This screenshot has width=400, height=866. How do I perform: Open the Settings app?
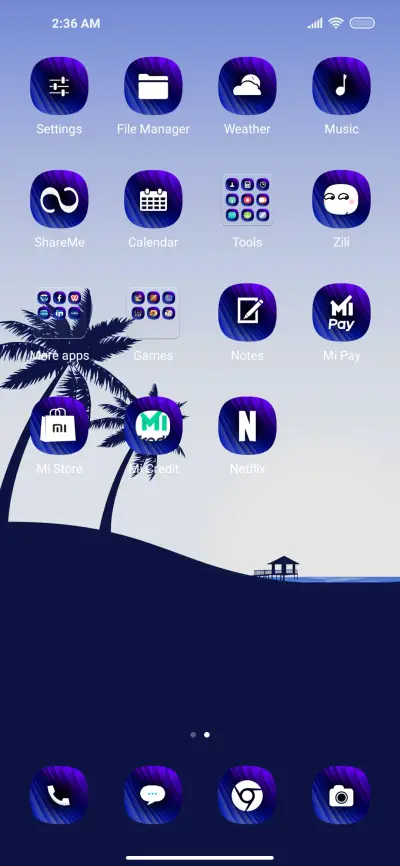59,86
